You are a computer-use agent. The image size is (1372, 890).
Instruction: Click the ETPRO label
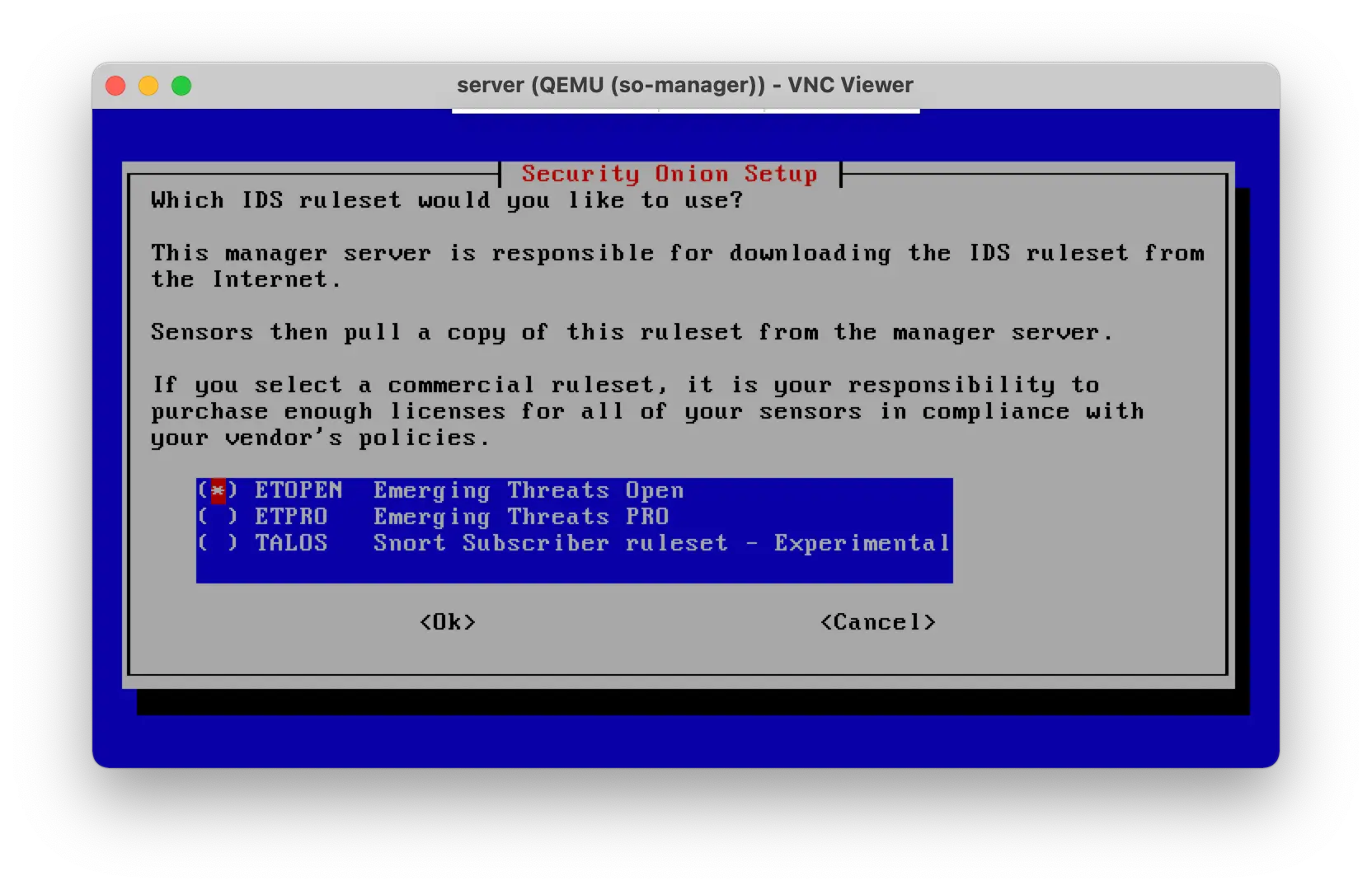[291, 517]
